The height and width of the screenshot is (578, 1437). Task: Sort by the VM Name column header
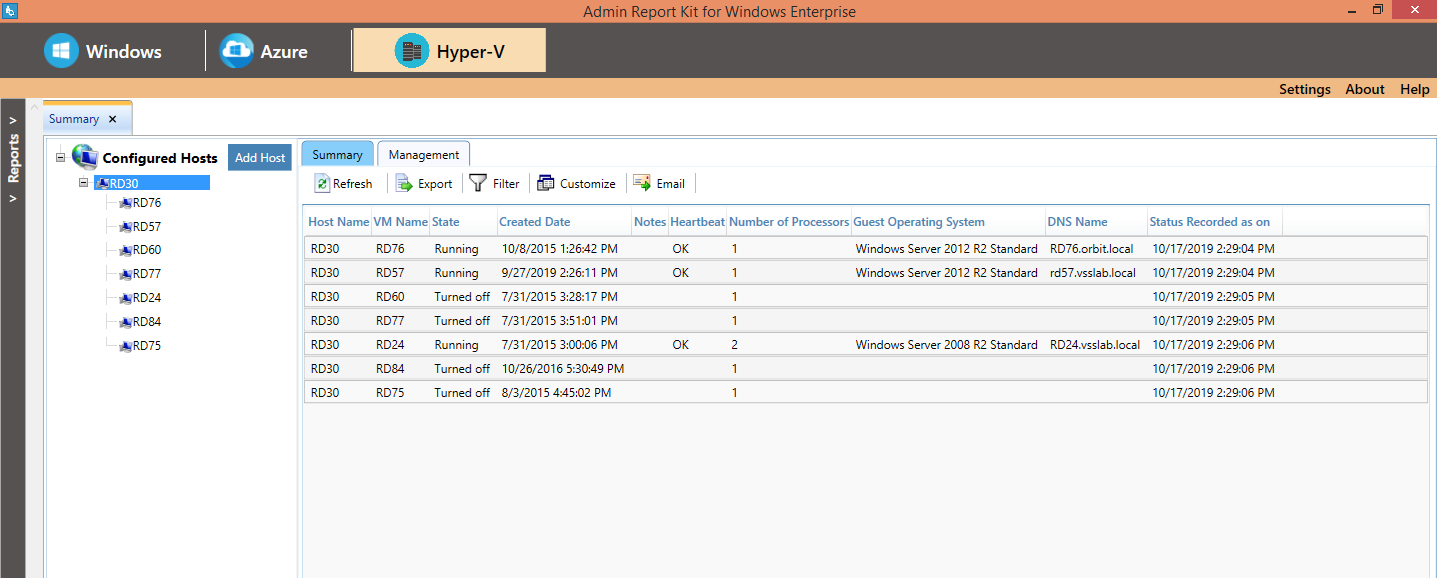click(400, 222)
